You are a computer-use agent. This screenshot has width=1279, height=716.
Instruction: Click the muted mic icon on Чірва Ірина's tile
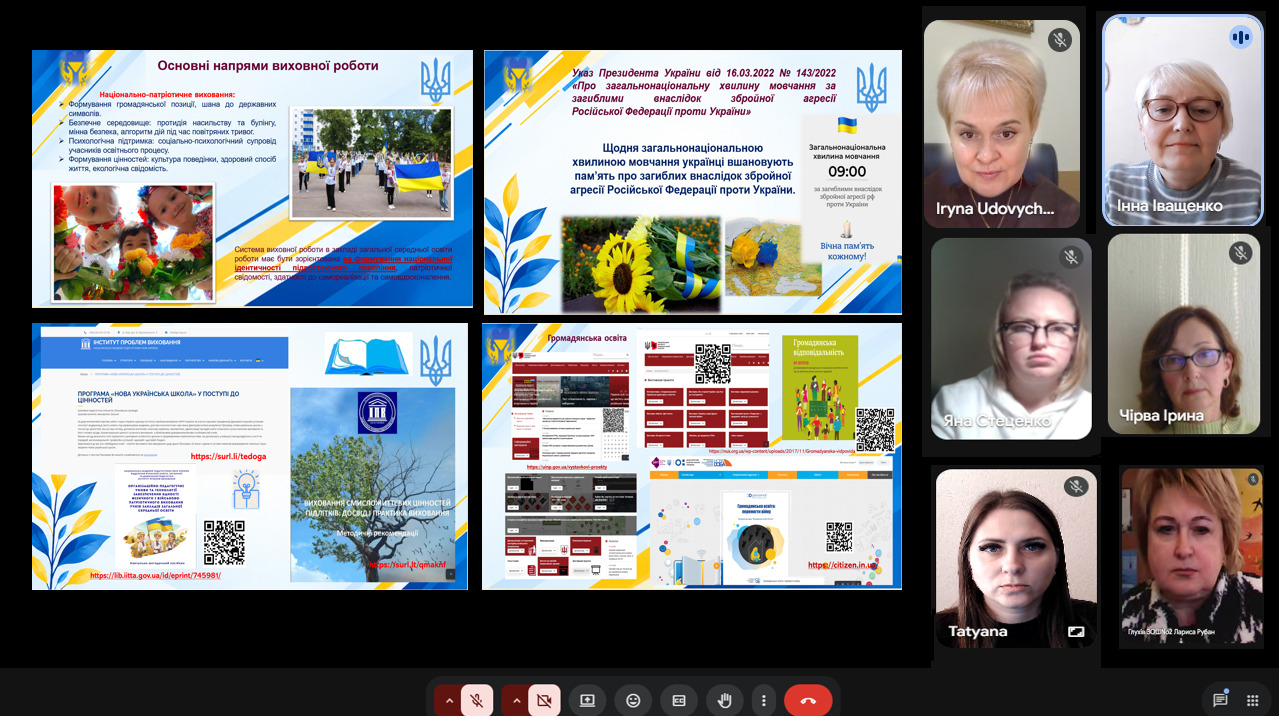[1241, 253]
